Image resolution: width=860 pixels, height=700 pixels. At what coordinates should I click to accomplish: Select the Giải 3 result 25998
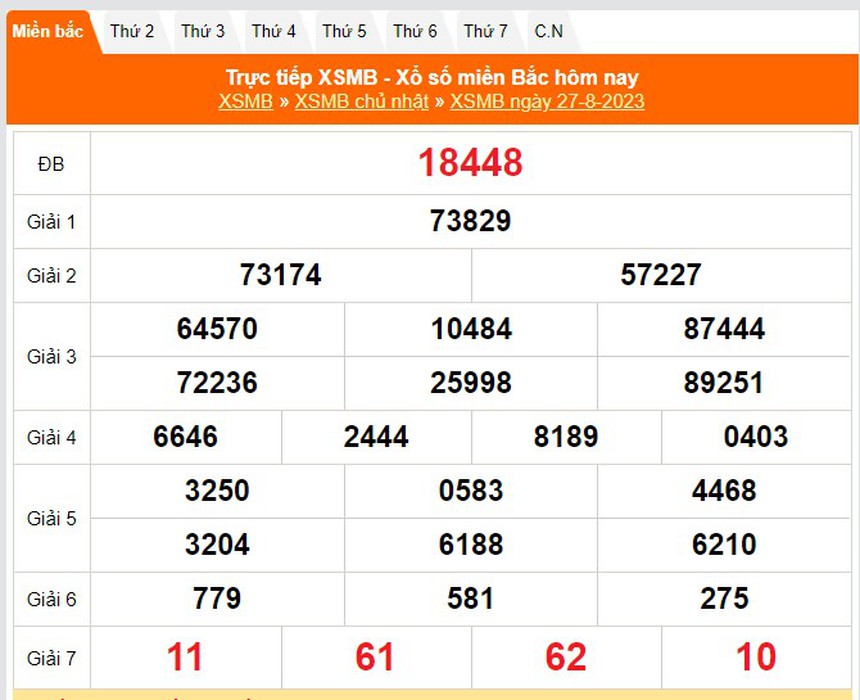[x=470, y=382]
